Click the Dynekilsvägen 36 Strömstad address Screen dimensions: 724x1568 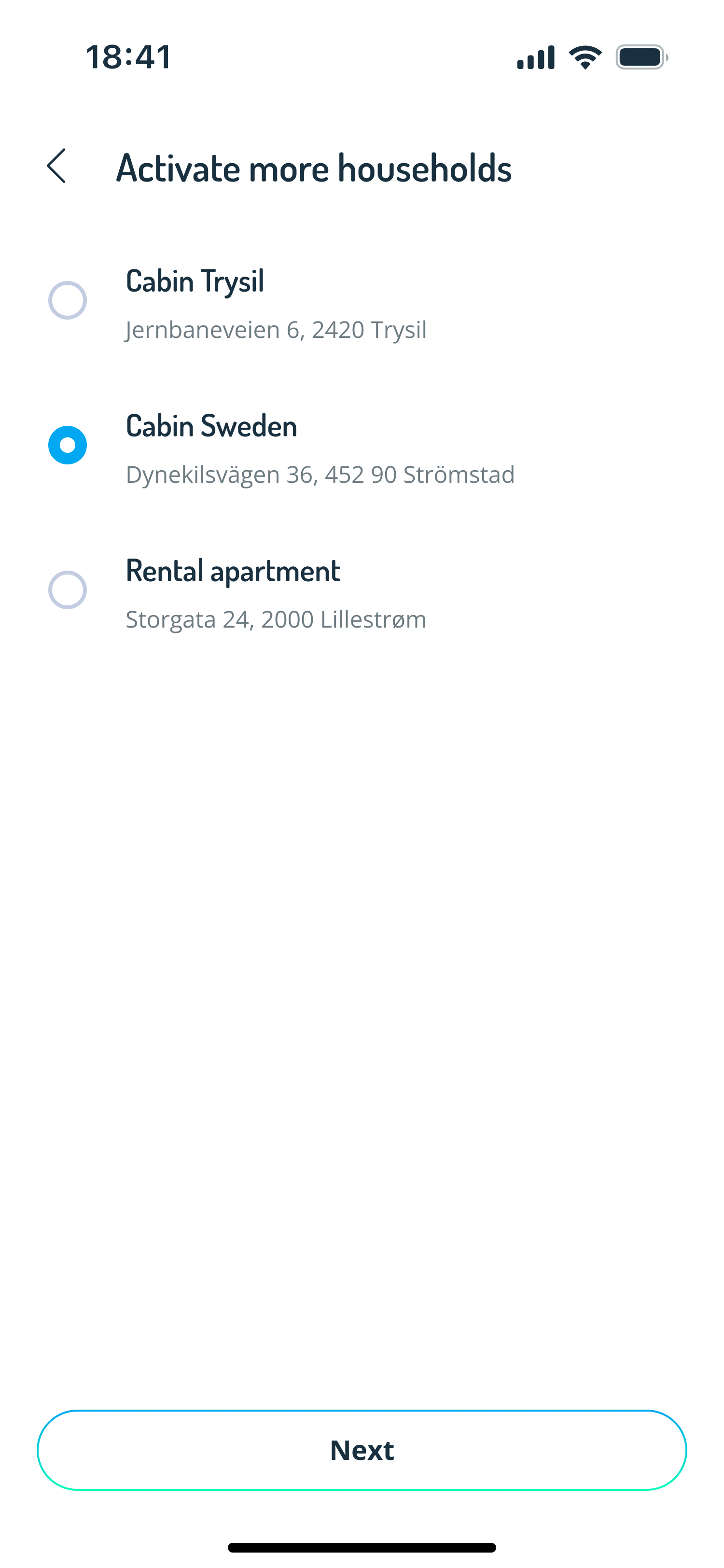320,475
